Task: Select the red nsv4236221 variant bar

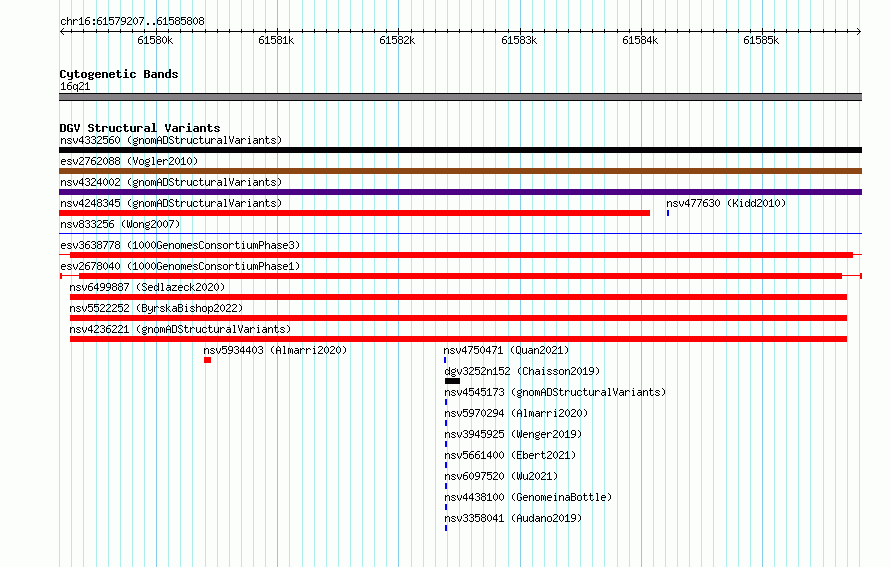Action: click(458, 339)
